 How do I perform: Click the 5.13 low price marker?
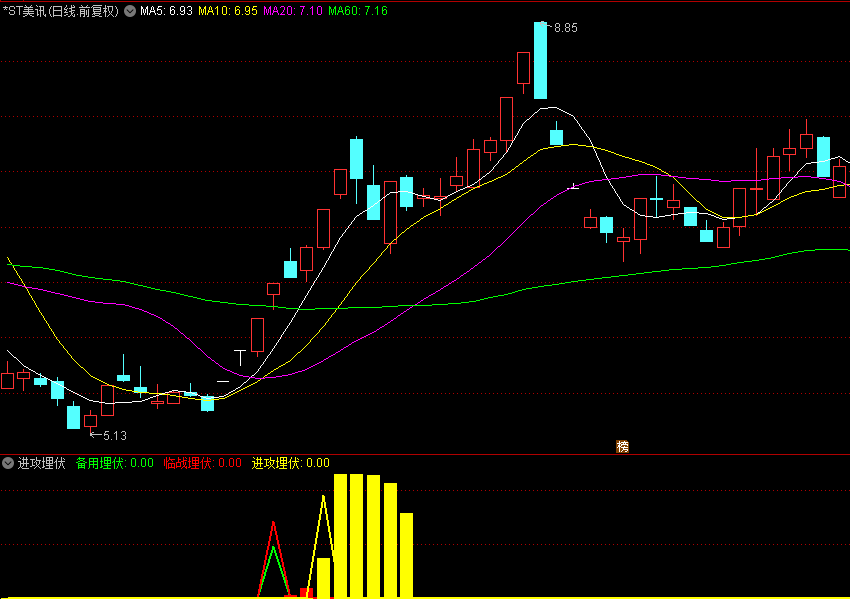(x=114, y=435)
